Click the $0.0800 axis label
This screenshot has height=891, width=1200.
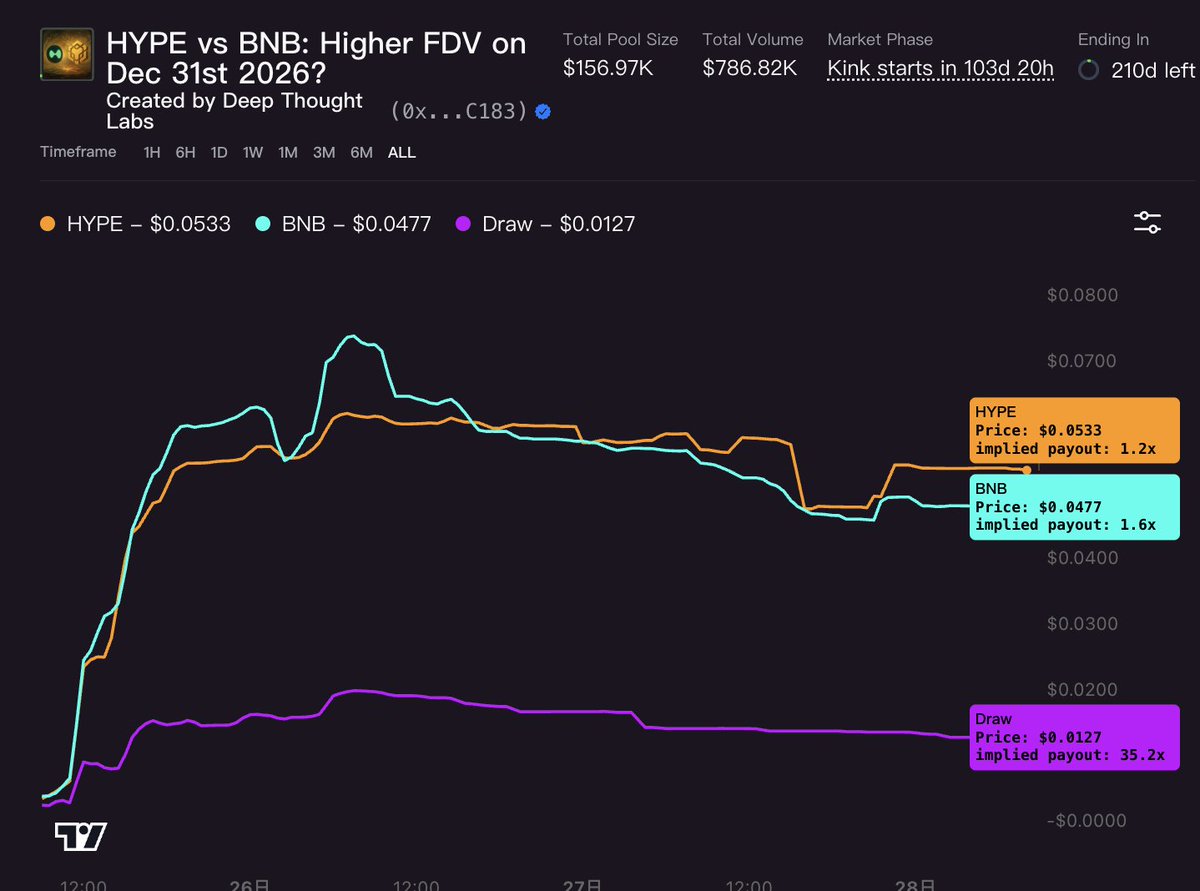click(1083, 295)
